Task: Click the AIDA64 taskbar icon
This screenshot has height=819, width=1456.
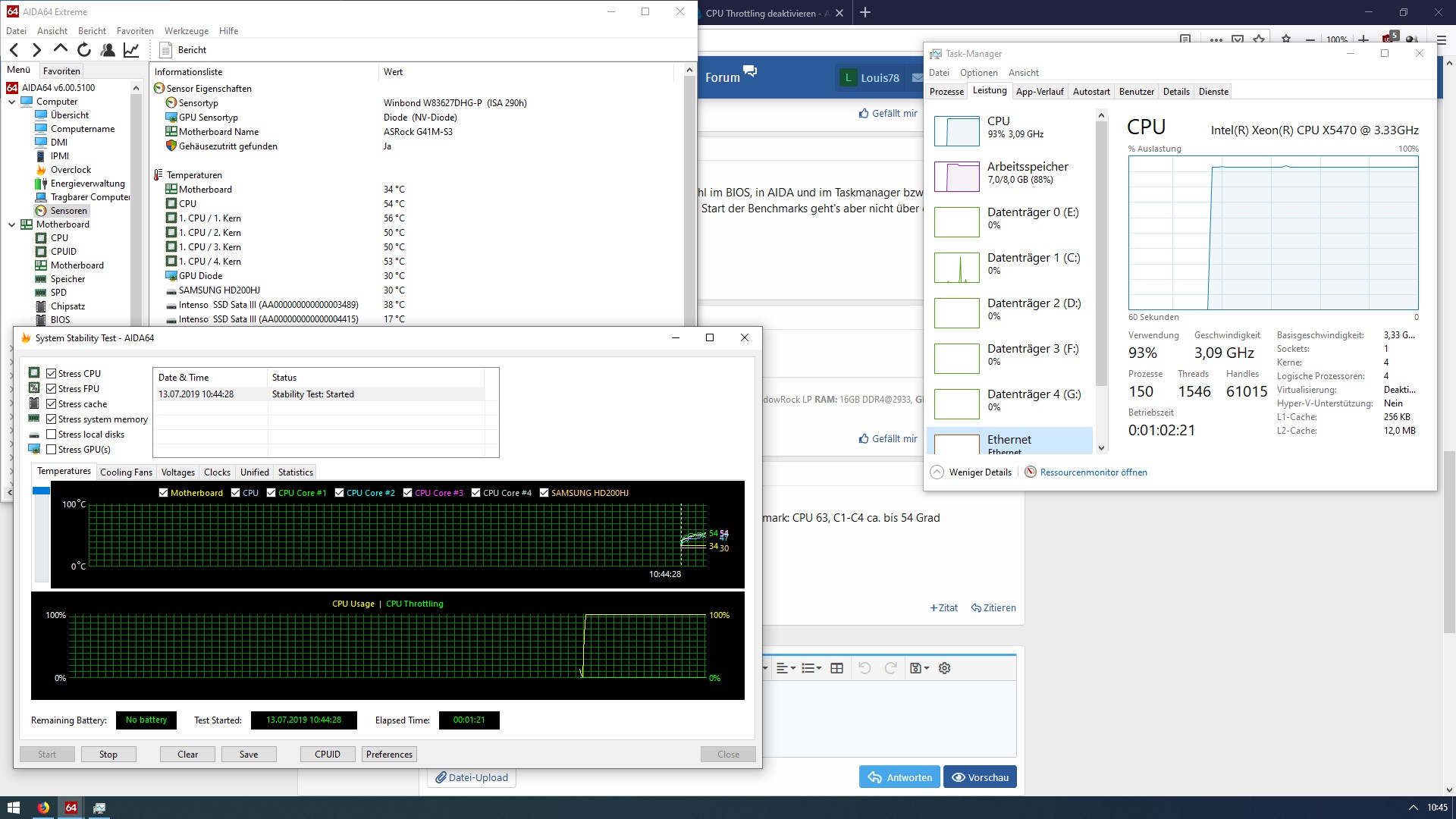Action: click(71, 808)
